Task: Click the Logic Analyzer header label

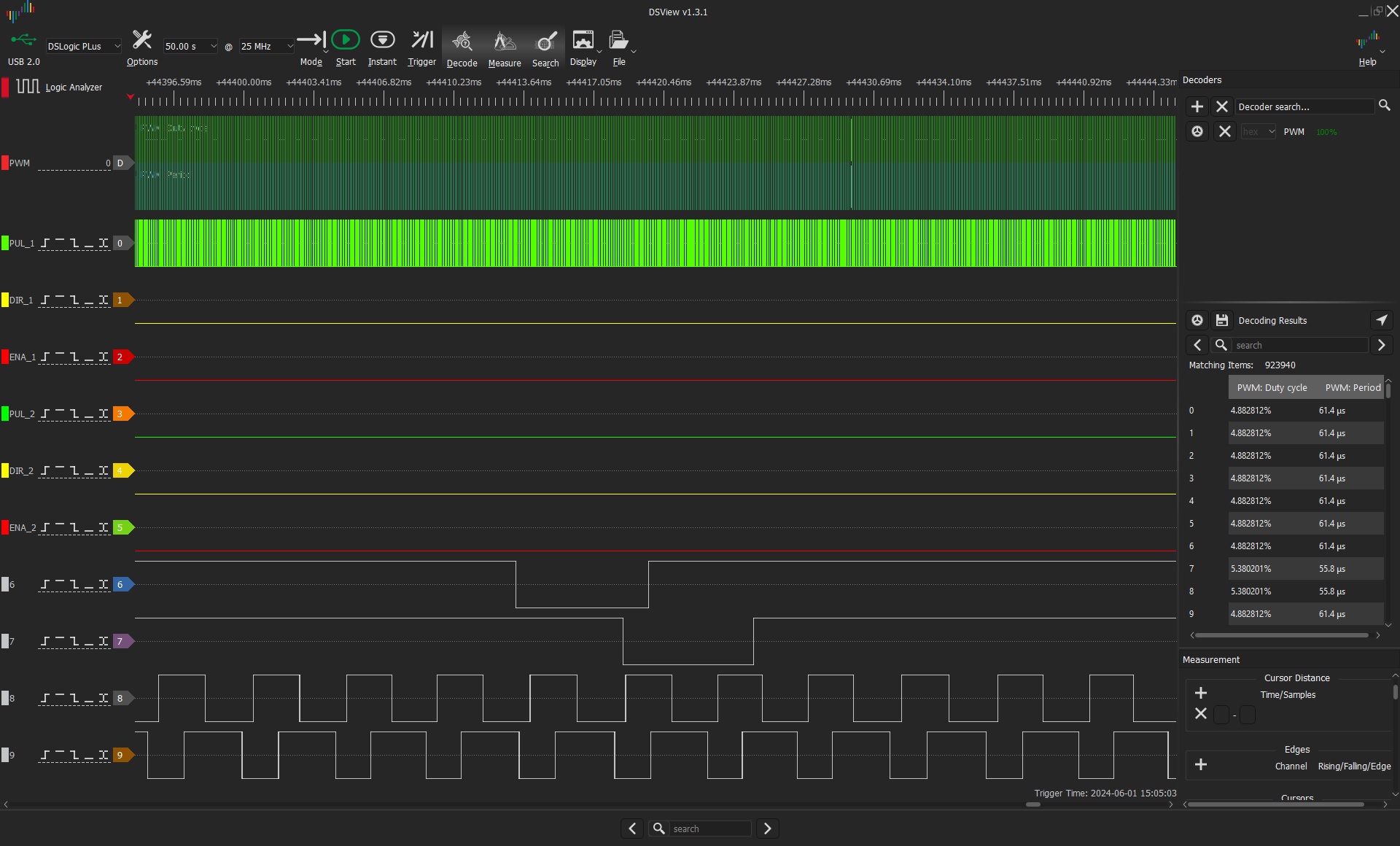Action: 74,87
